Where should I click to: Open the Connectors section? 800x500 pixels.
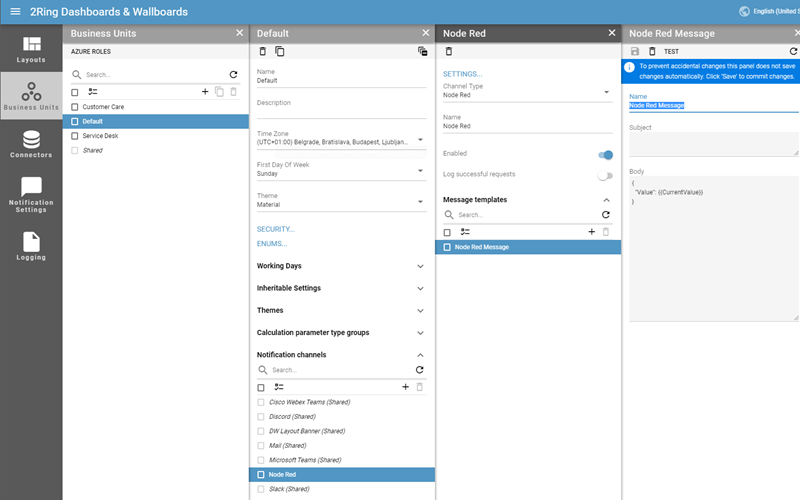[31, 144]
